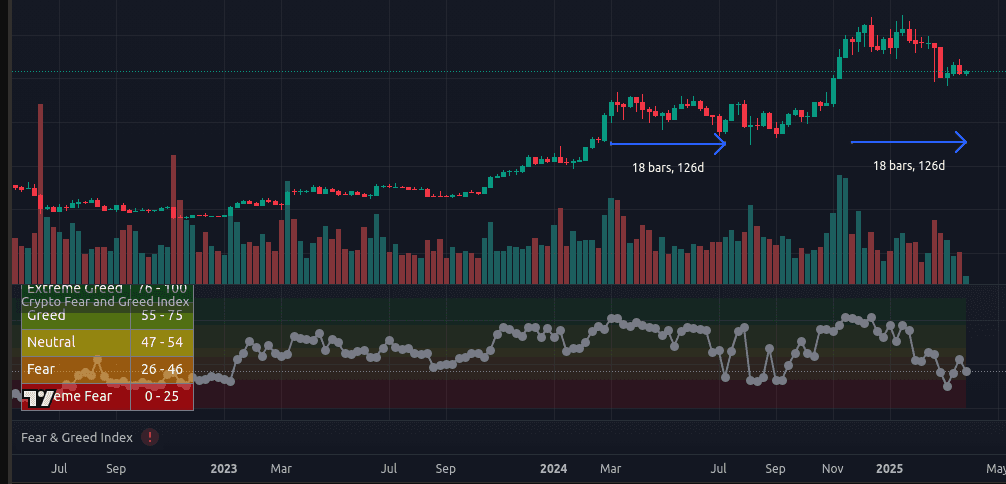Click the "76 - 100" range cell

pos(162,289)
